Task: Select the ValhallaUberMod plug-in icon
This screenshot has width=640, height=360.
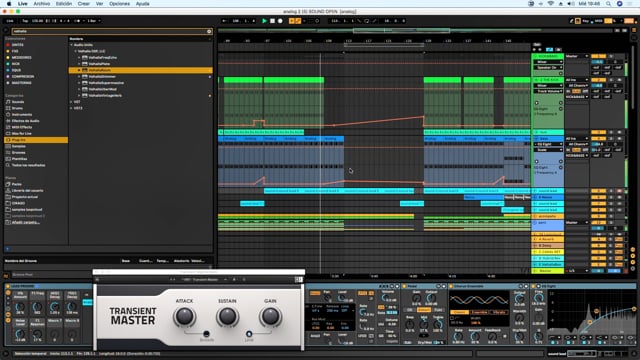Action: pos(85,89)
